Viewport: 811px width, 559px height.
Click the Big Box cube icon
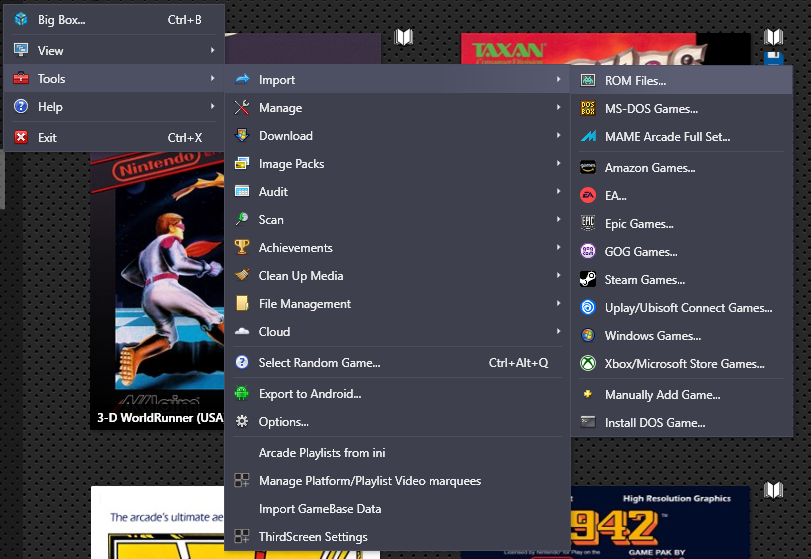pos(21,19)
